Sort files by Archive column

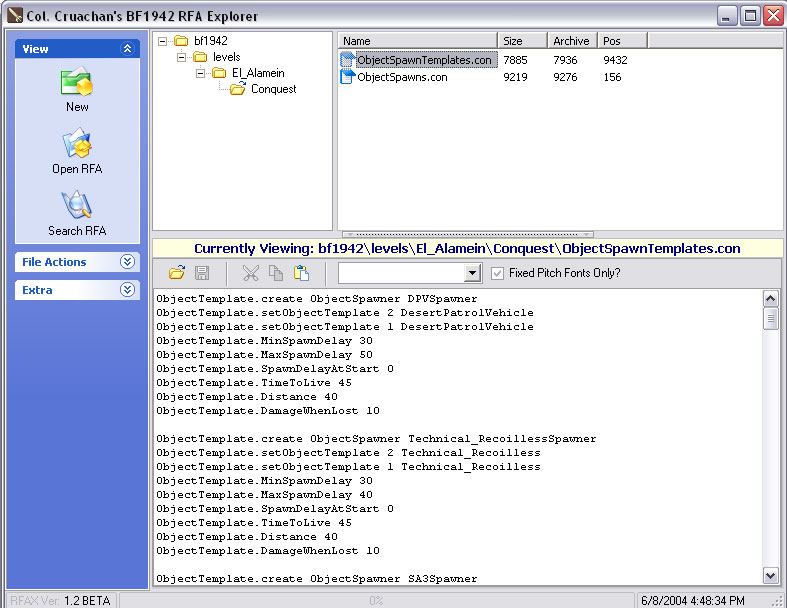click(572, 41)
